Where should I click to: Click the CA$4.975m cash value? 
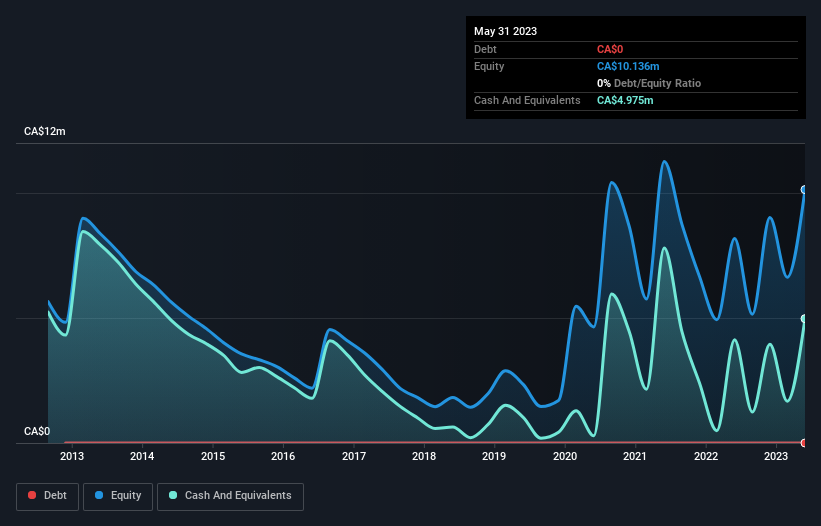pos(625,100)
